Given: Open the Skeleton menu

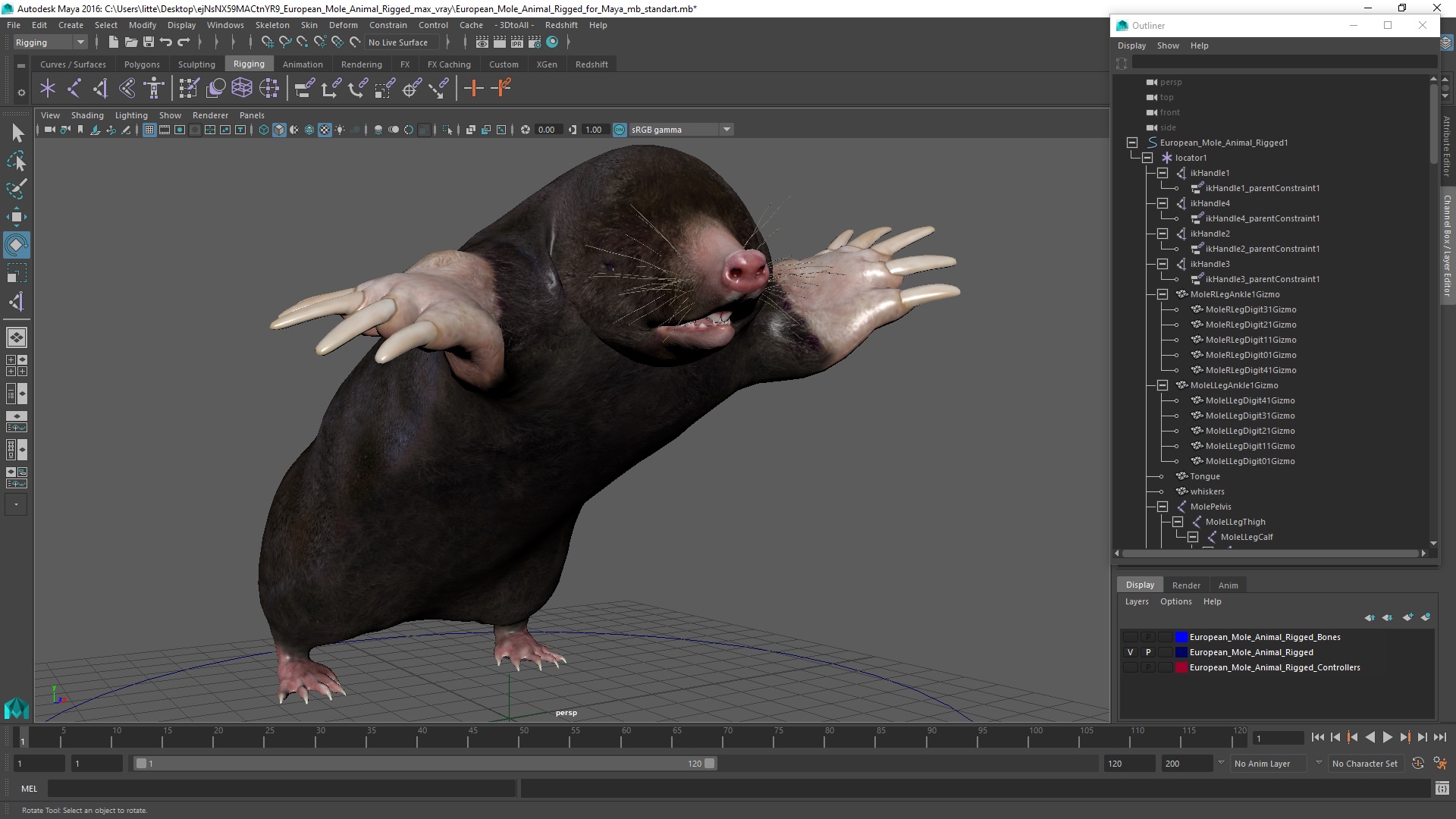Looking at the screenshot, I should tap(272, 25).
